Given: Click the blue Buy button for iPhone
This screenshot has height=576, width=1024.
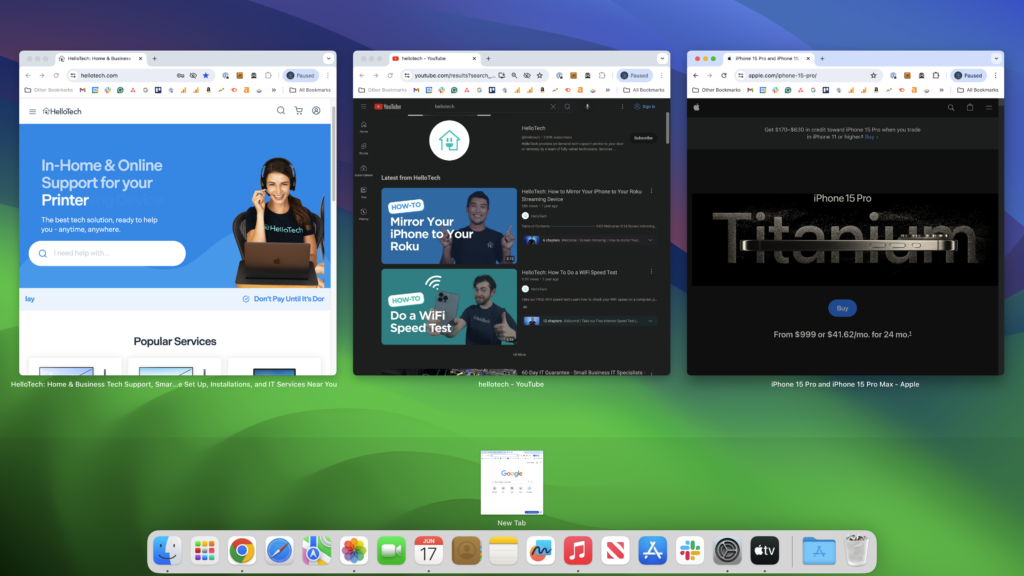Looking at the screenshot, I should click(x=842, y=308).
